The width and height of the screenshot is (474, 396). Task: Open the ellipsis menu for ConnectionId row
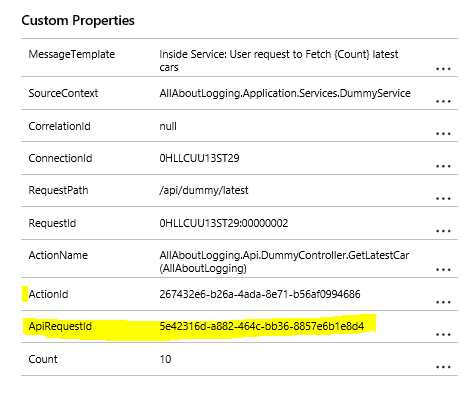click(443, 166)
